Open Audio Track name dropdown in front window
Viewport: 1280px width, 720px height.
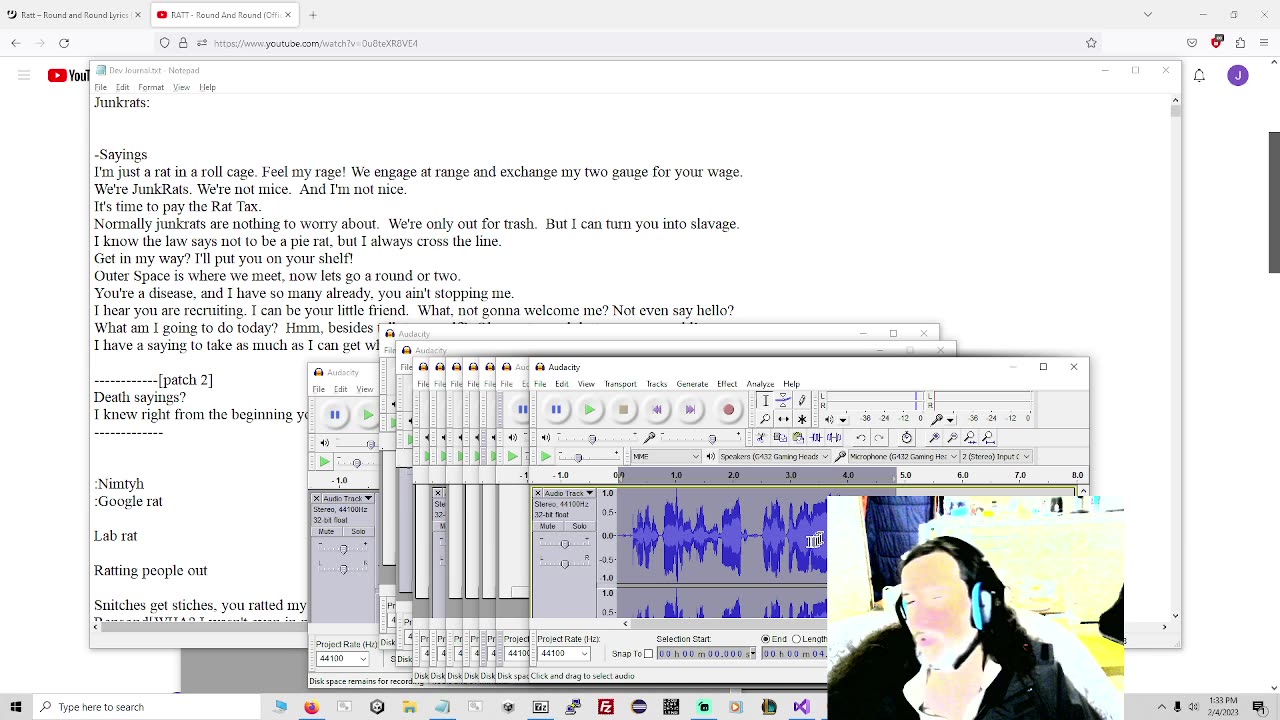click(x=569, y=493)
